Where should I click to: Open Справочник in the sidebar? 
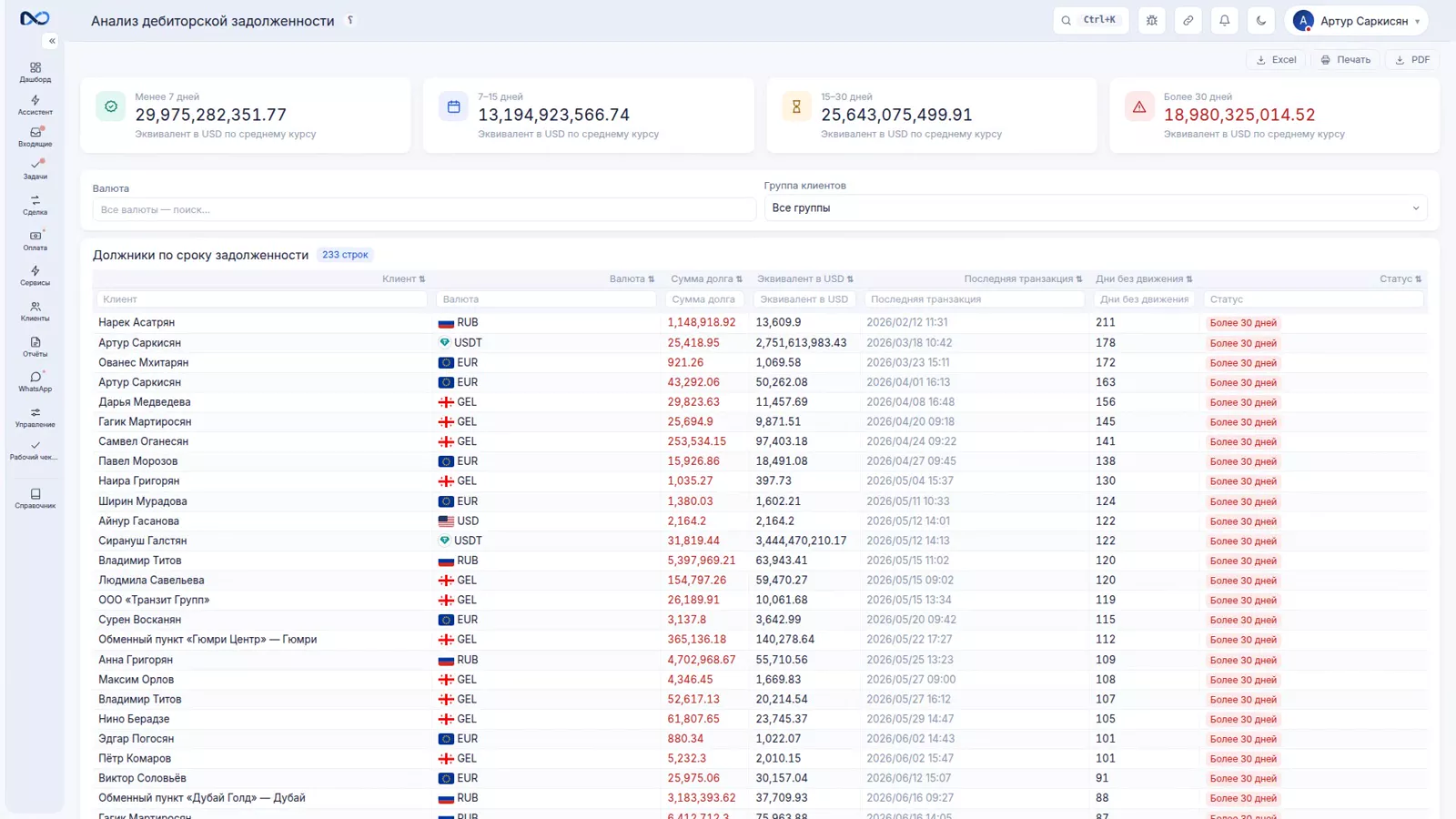click(35, 498)
